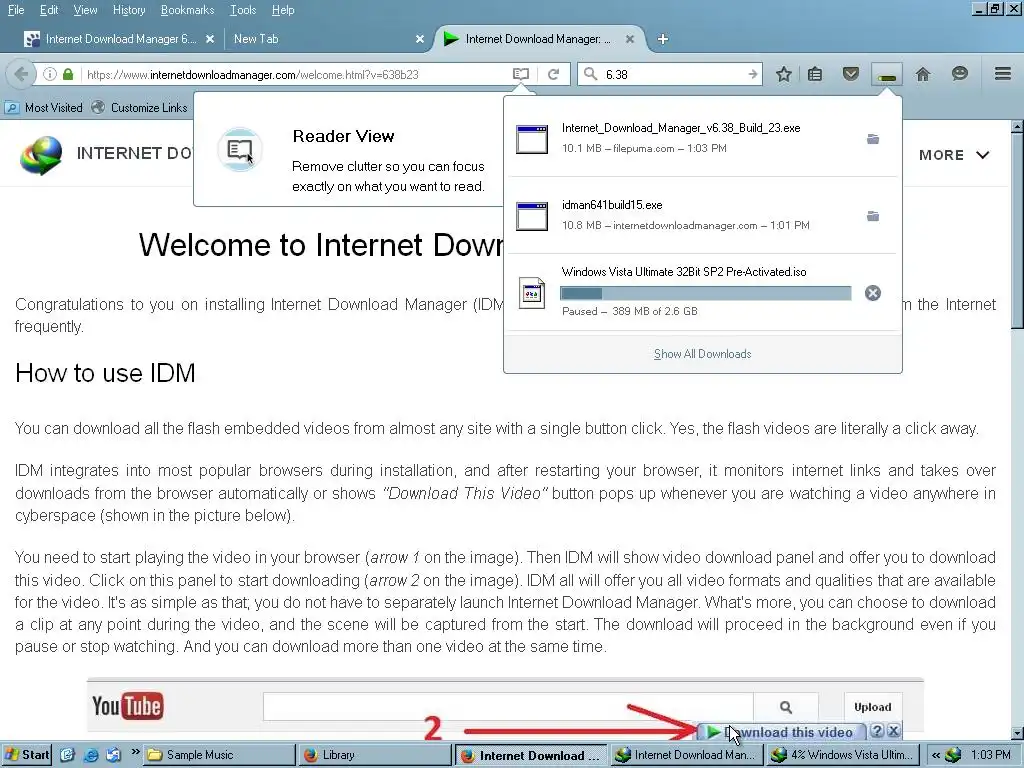Expand hidden system tray icons chevron
This screenshot has width=1024, height=768.
click(x=936, y=755)
